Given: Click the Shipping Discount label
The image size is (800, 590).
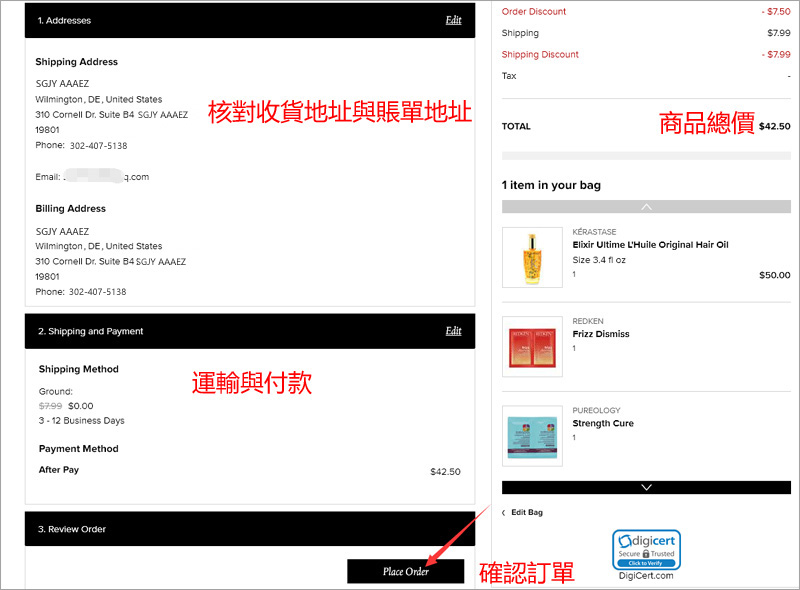Looking at the screenshot, I should (x=540, y=54).
